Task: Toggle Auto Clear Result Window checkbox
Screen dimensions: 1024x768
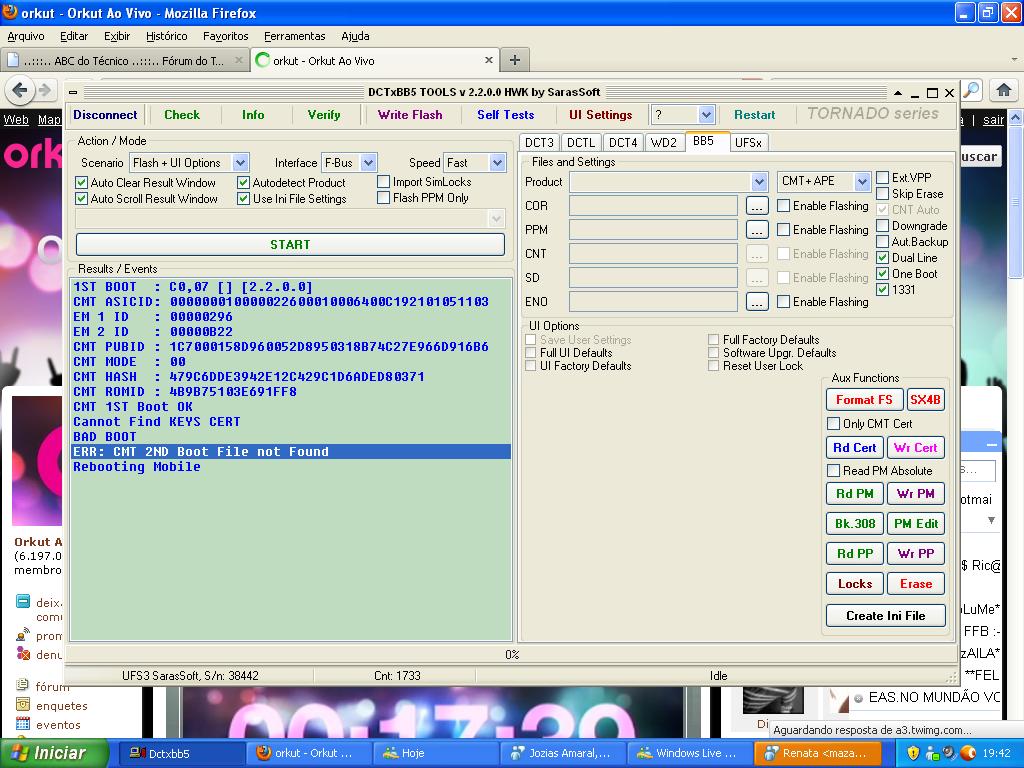Action: coord(82,183)
